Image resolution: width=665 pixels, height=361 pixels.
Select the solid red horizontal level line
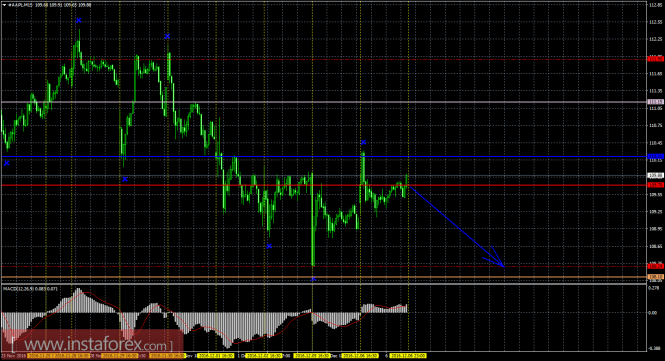click(324, 185)
